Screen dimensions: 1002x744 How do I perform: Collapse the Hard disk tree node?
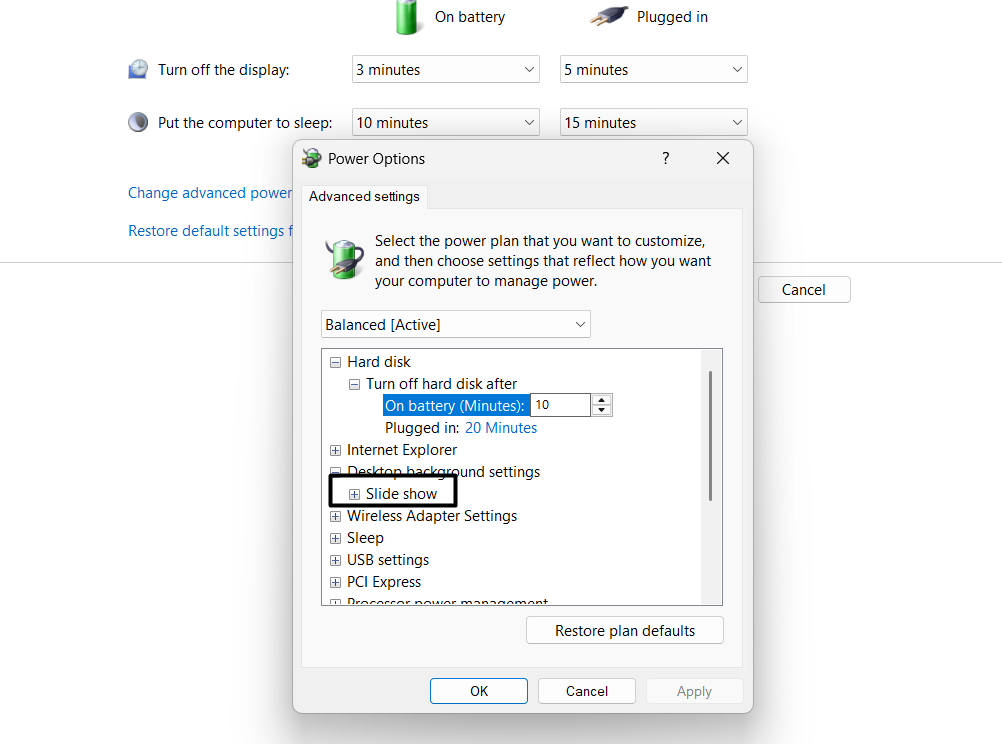[335, 362]
